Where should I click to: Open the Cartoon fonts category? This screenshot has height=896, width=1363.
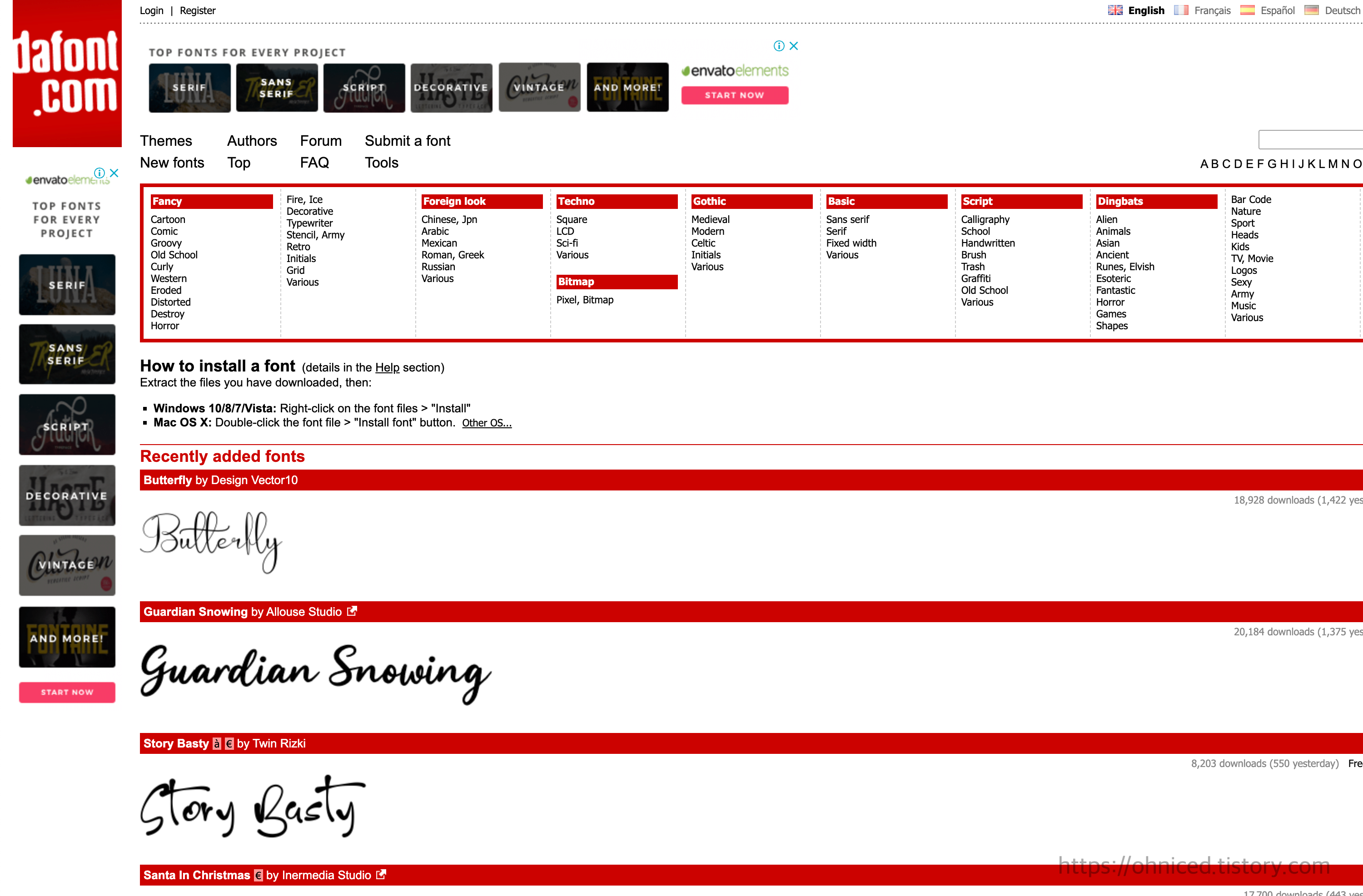click(168, 219)
